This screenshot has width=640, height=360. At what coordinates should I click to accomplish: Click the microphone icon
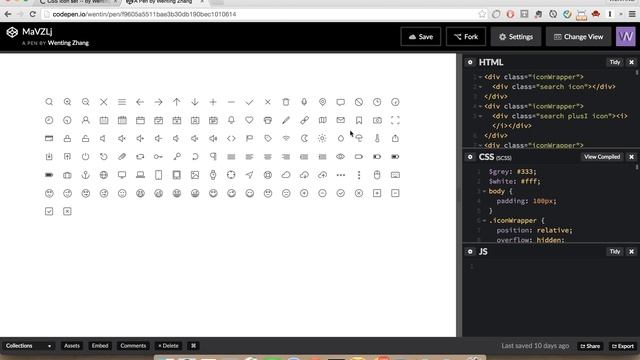coord(304,102)
